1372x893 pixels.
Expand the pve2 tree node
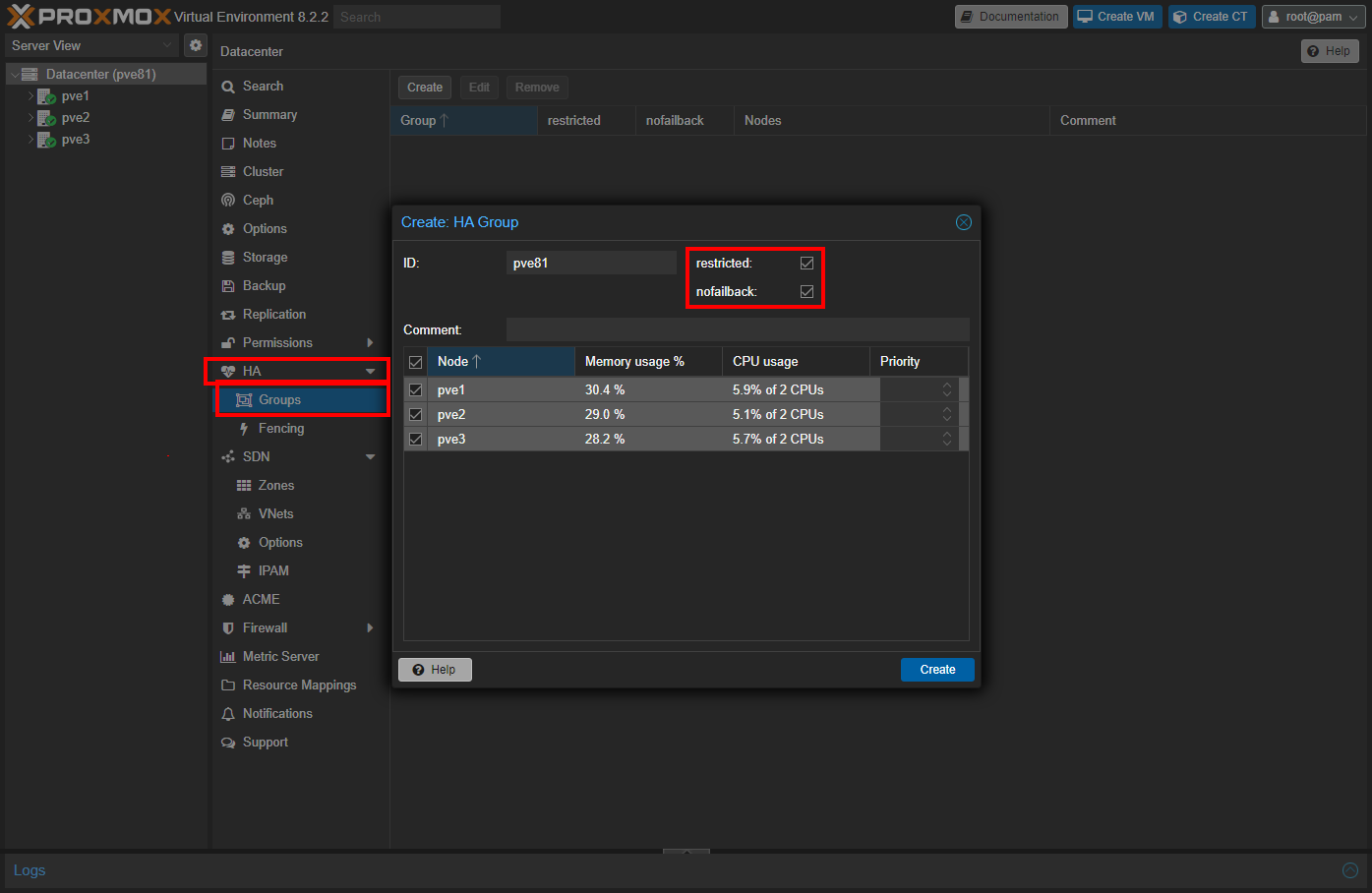30,118
